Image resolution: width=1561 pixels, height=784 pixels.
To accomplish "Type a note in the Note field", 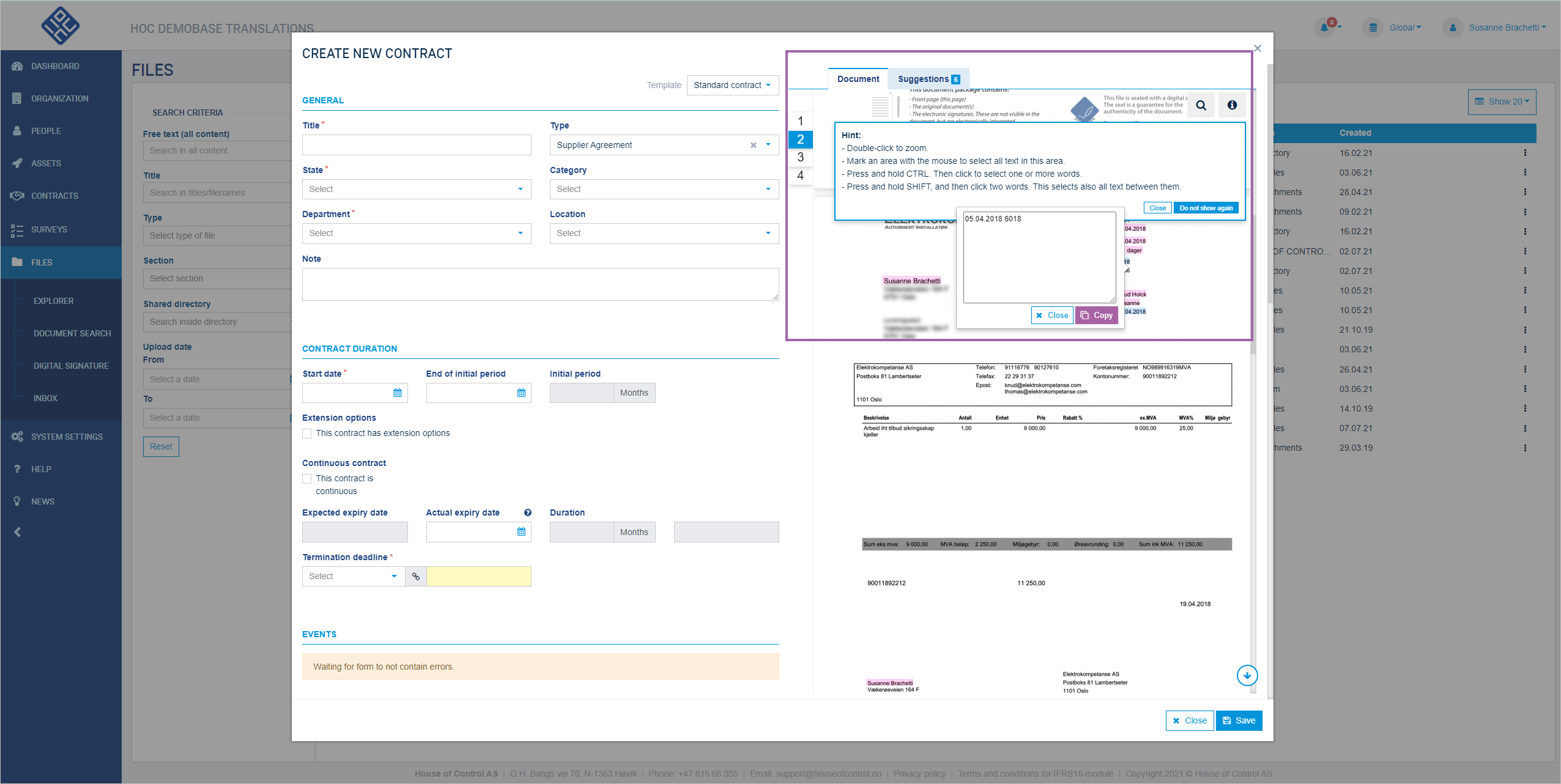I will click(540, 283).
